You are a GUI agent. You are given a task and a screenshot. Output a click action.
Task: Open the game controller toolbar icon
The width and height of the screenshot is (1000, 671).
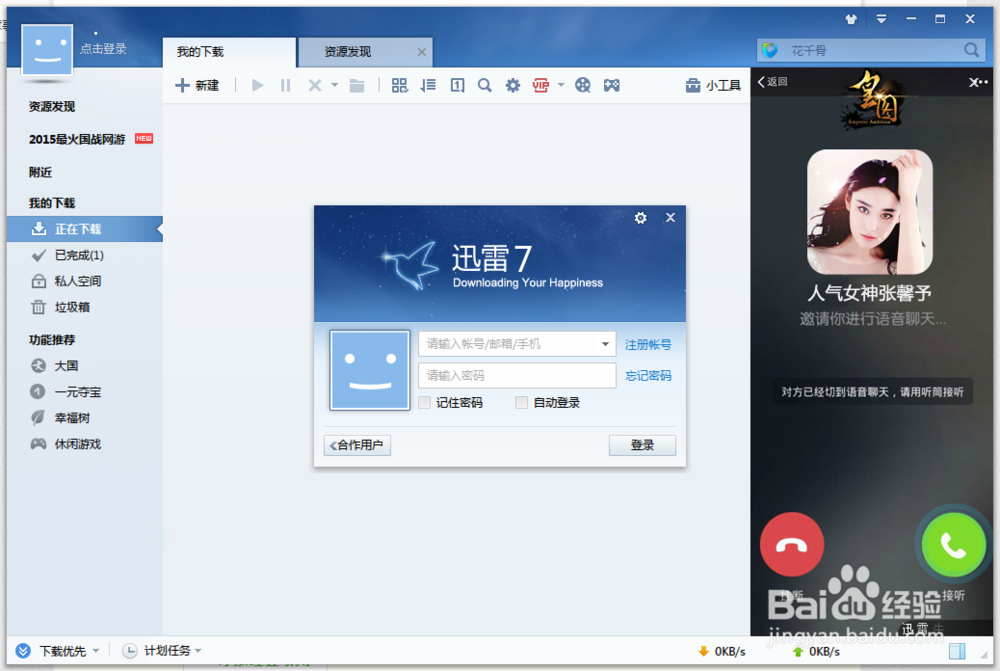[612, 85]
